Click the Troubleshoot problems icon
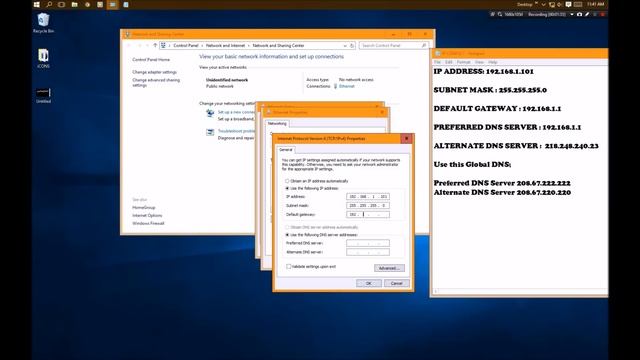This screenshot has height=360, width=640. click(x=210, y=132)
